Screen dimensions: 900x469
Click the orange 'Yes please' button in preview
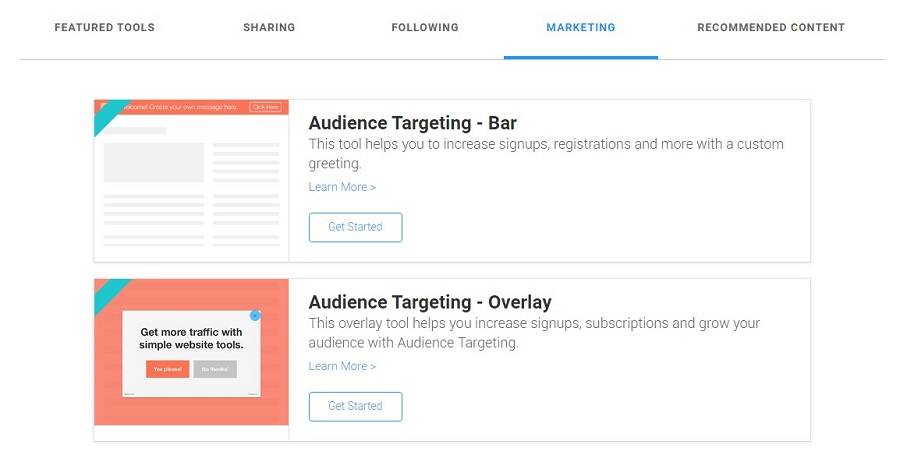[168, 369]
